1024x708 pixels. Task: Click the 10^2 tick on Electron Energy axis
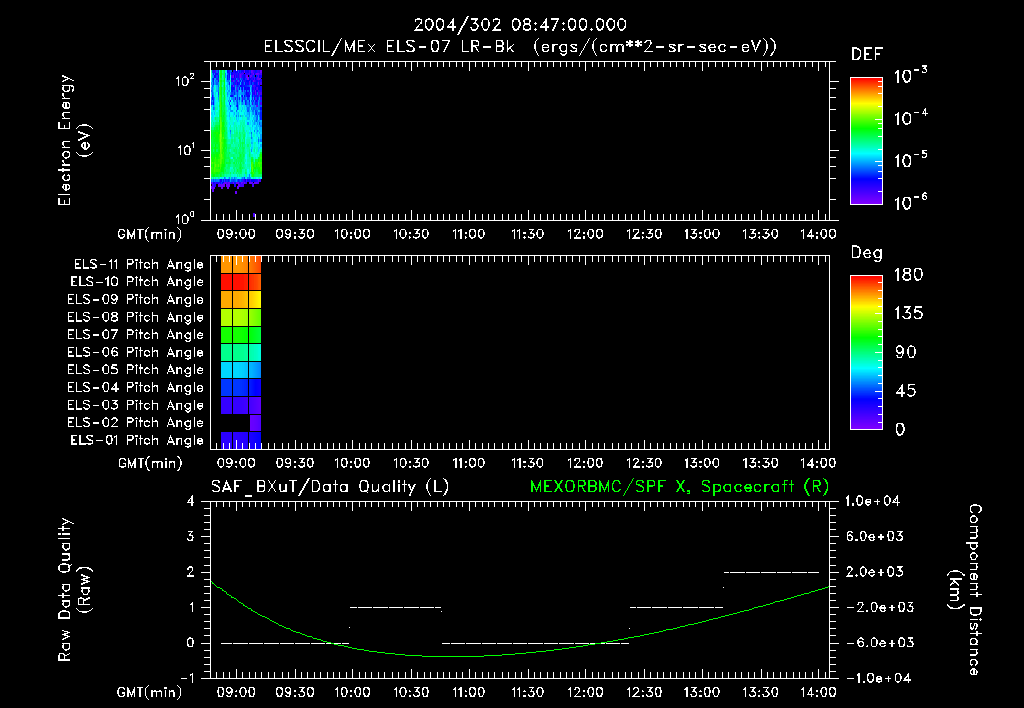click(186, 81)
